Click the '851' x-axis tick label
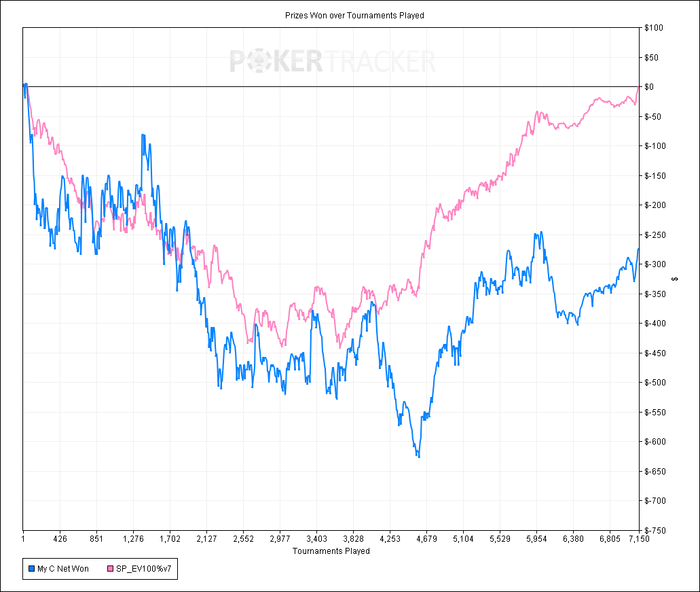The image size is (700, 592). tap(96, 539)
